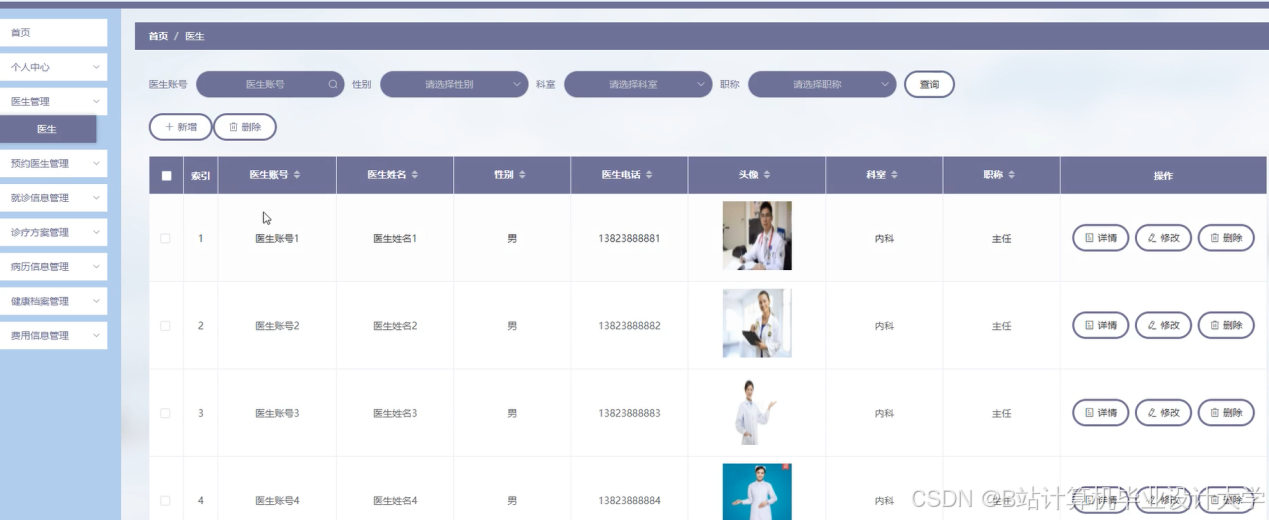Click 首页 in the breadcrumb
1269x520 pixels.
click(x=158, y=36)
